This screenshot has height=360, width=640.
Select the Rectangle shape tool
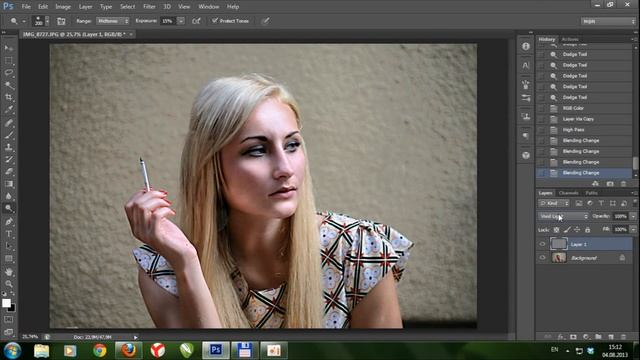point(9,259)
